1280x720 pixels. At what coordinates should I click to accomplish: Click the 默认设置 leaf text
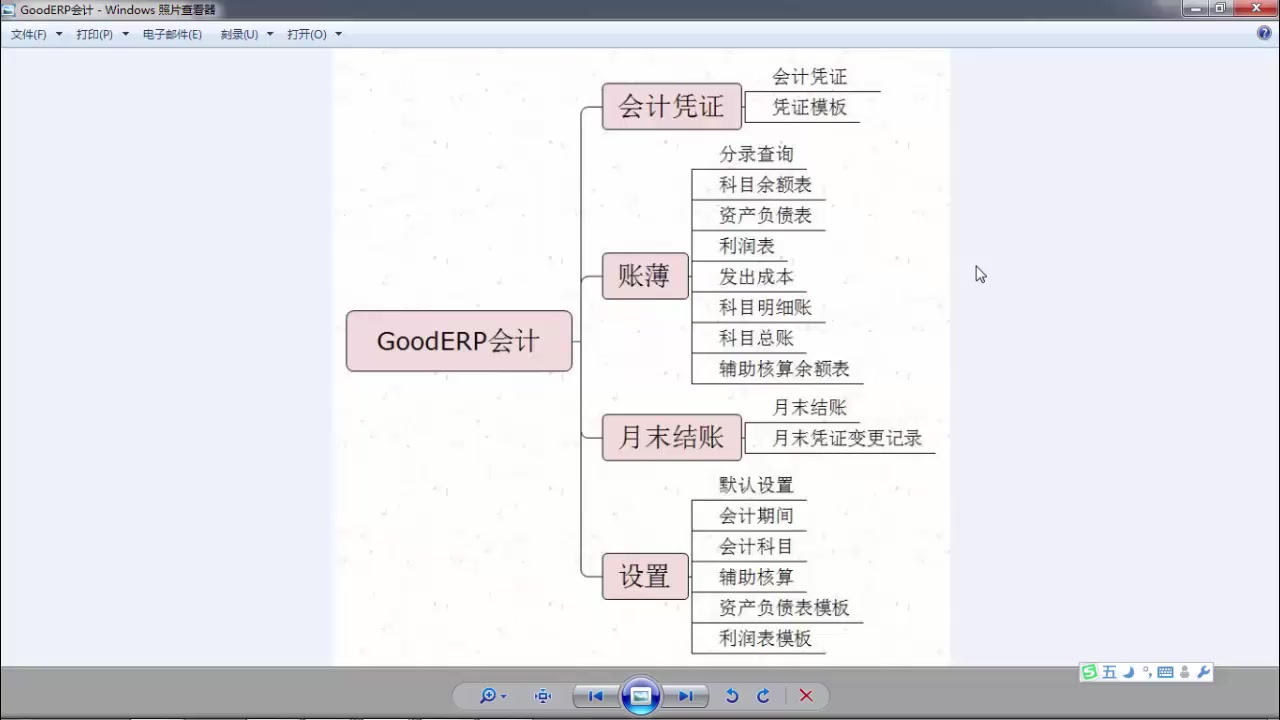point(756,485)
